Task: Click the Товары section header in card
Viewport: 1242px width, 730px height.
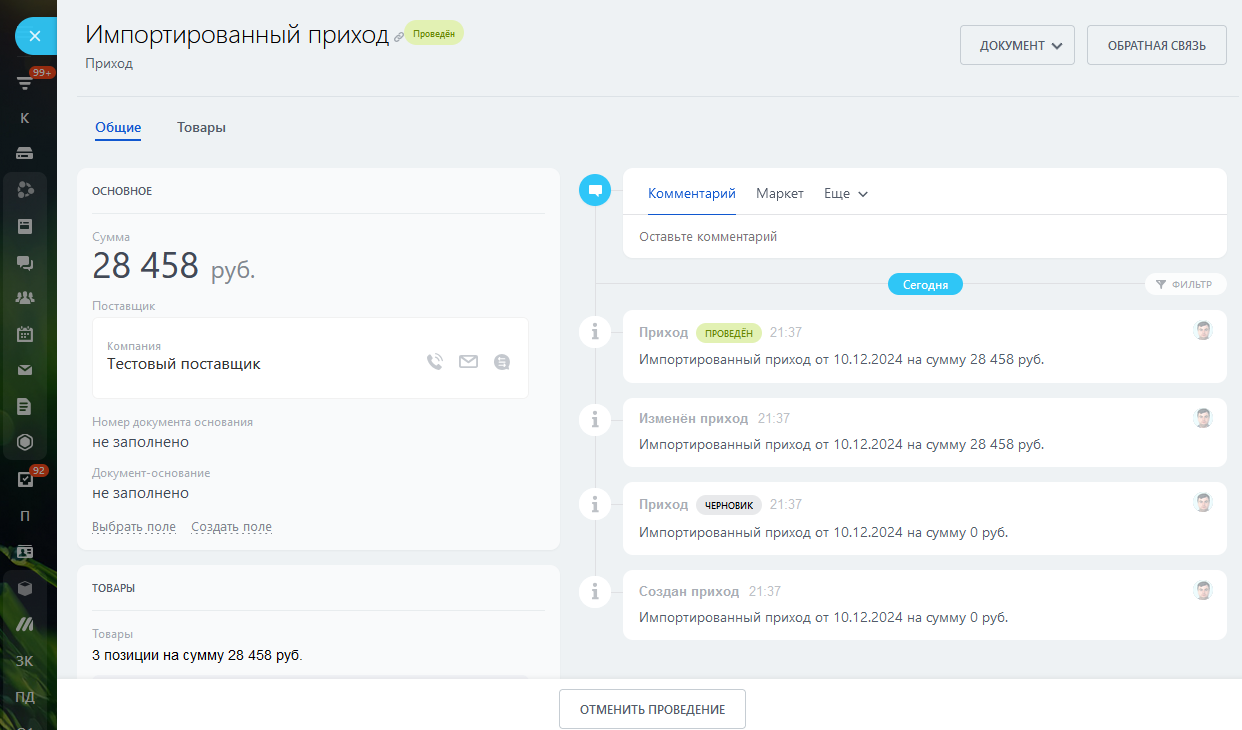Action: point(113,588)
